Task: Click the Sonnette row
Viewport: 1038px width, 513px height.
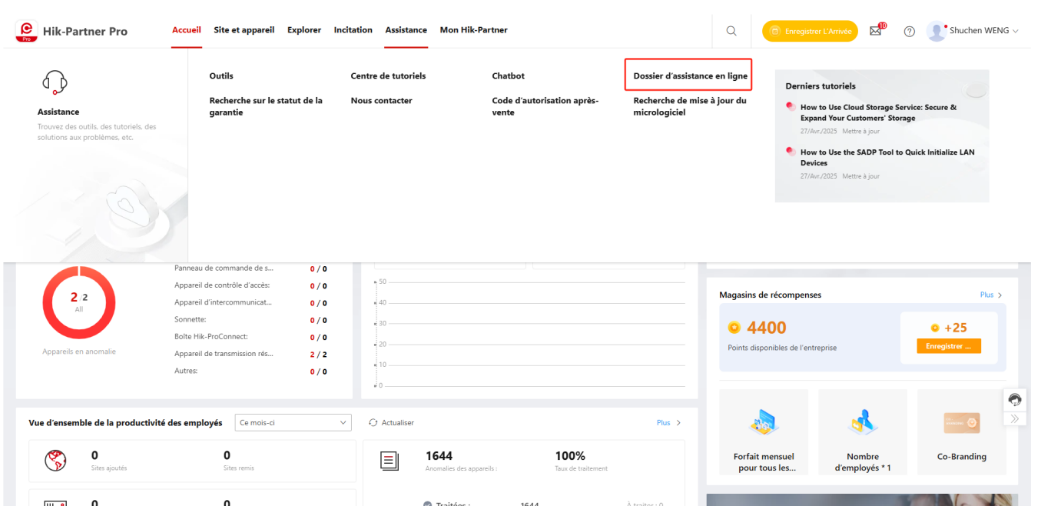Action: point(250,320)
